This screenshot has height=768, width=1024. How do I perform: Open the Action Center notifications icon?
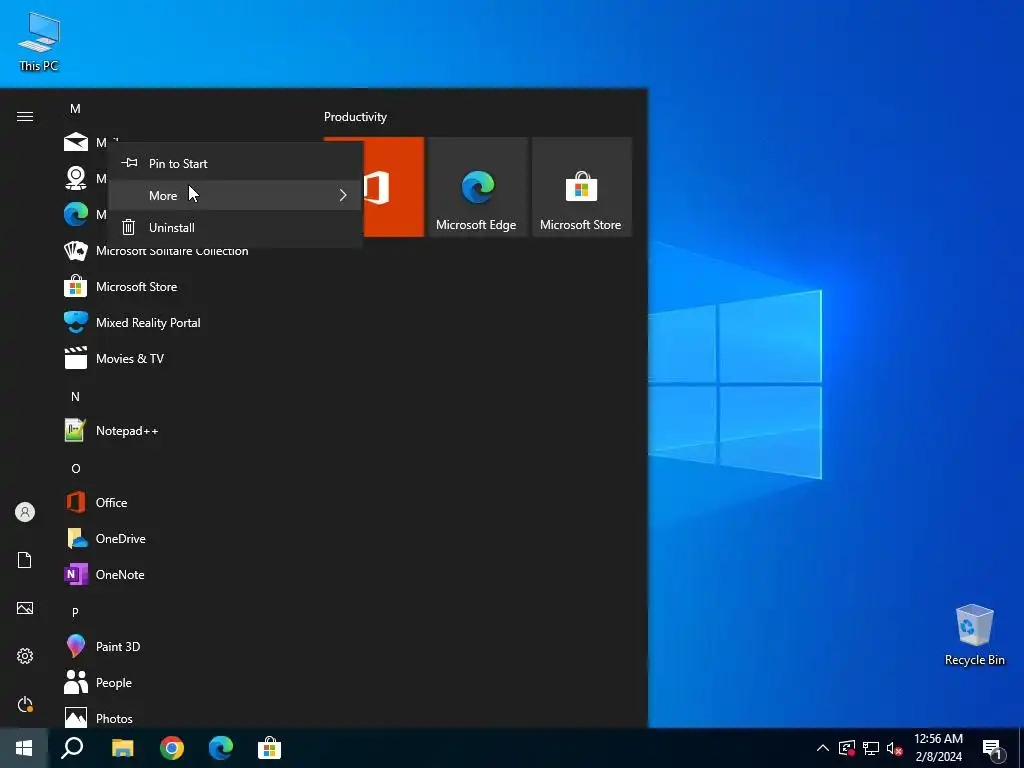coord(993,748)
